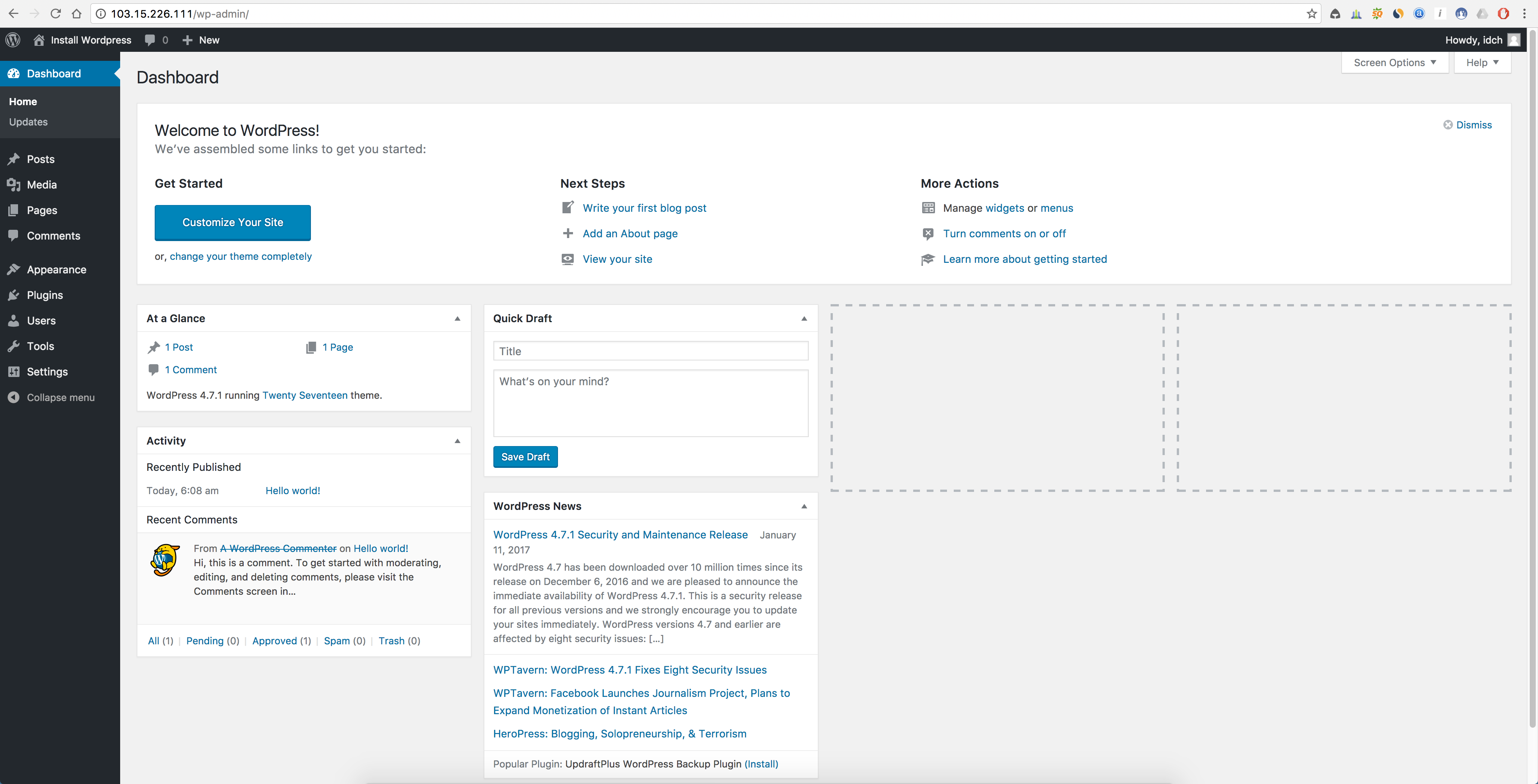This screenshot has height=784, width=1538.
Task: Open Media via its sidebar icon
Action: point(14,184)
